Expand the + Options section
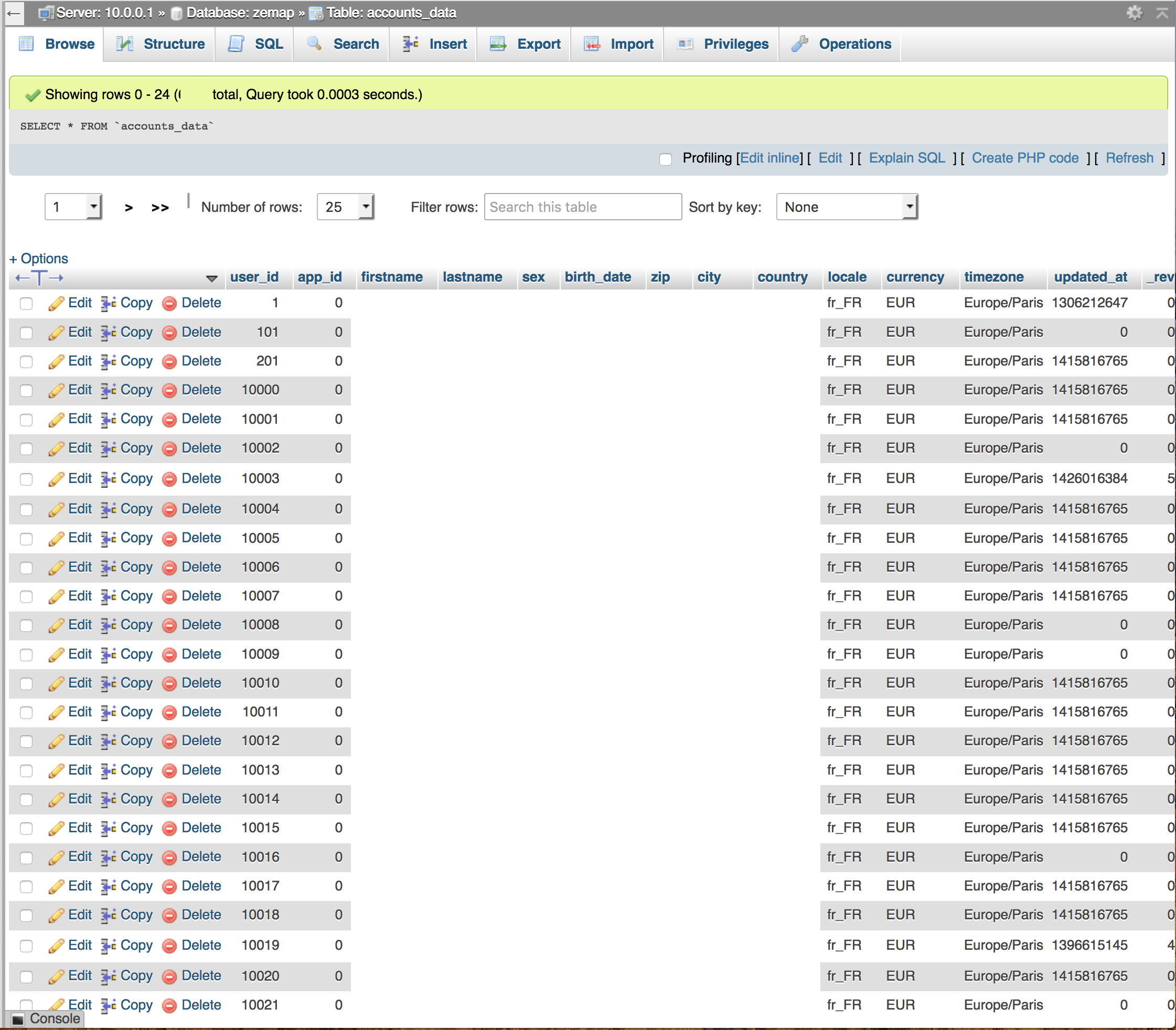This screenshot has width=1176, height=1030. pos(38,259)
